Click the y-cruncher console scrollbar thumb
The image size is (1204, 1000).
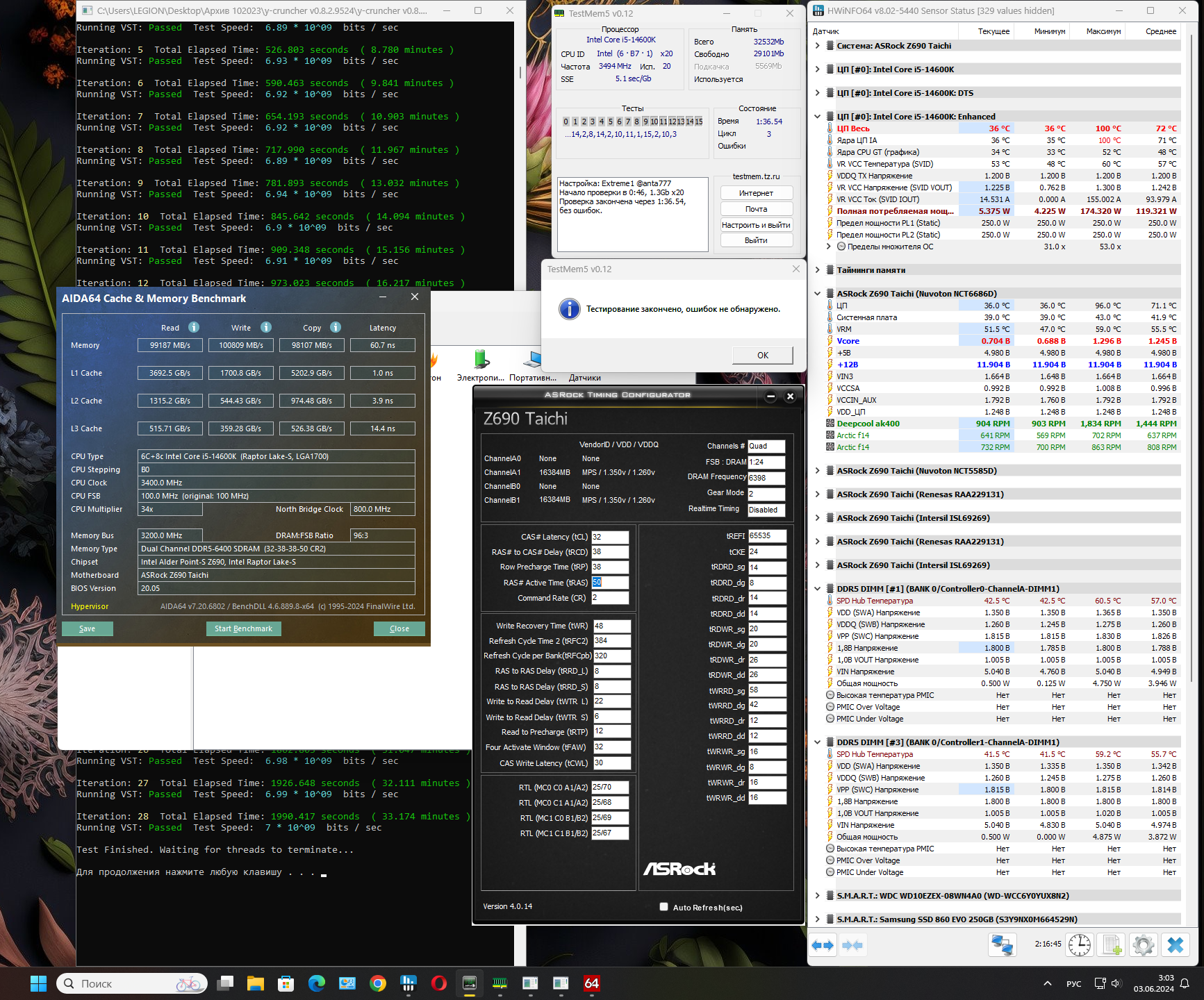pos(520,73)
